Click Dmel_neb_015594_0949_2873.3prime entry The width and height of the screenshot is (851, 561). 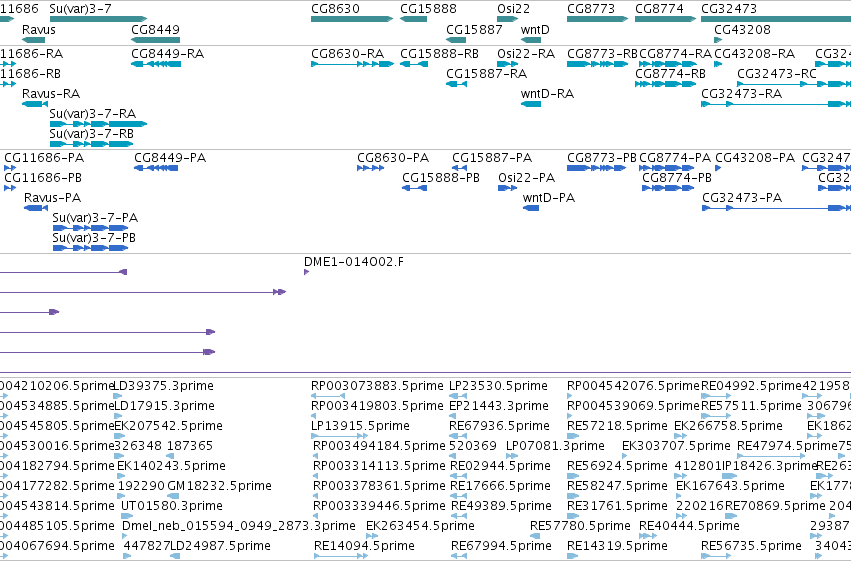[x=239, y=526]
